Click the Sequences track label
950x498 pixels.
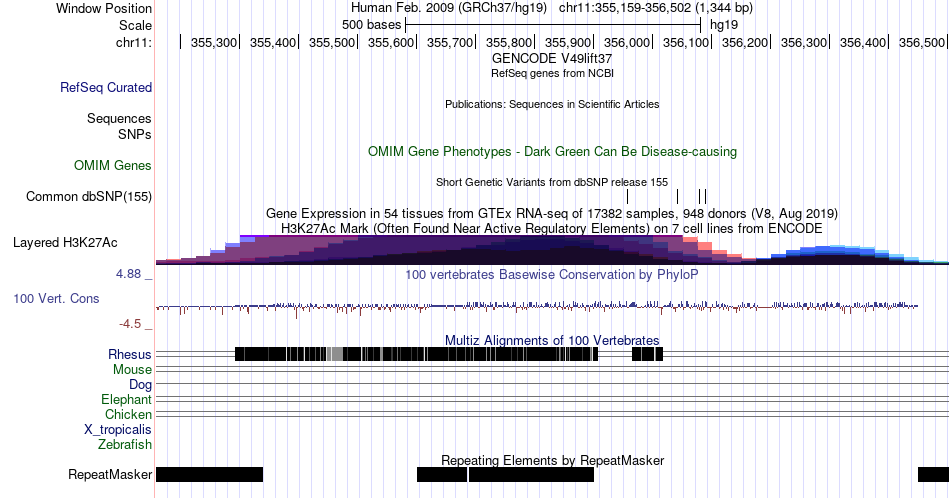tap(119, 118)
